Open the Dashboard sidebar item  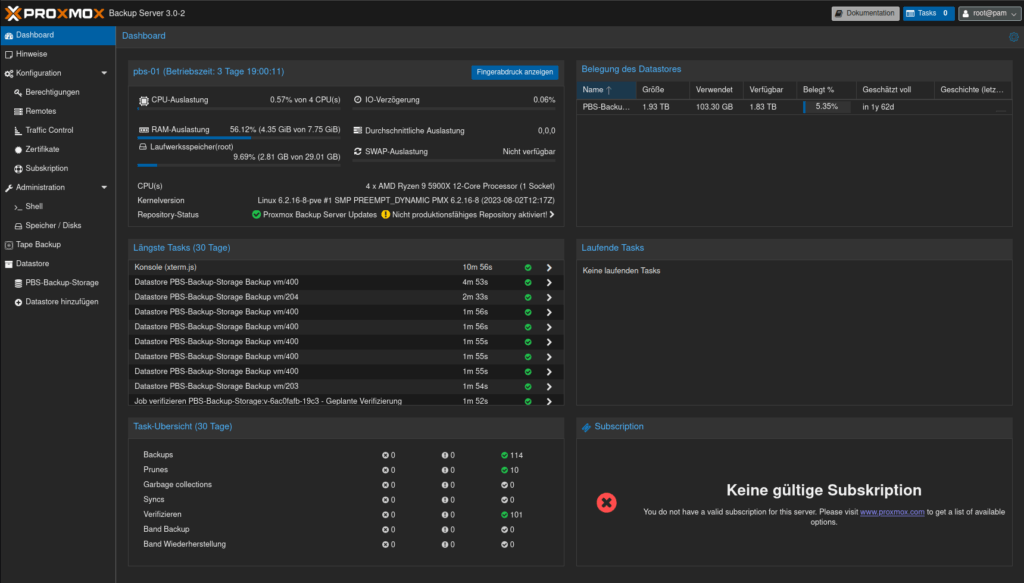57,35
